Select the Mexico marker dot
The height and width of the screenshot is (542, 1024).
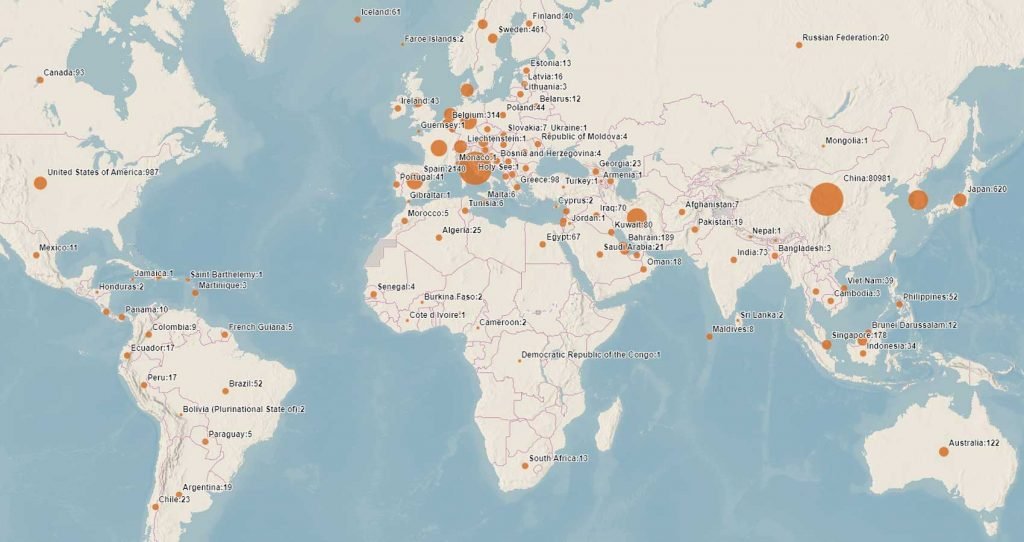pyautogui.click(x=36, y=255)
